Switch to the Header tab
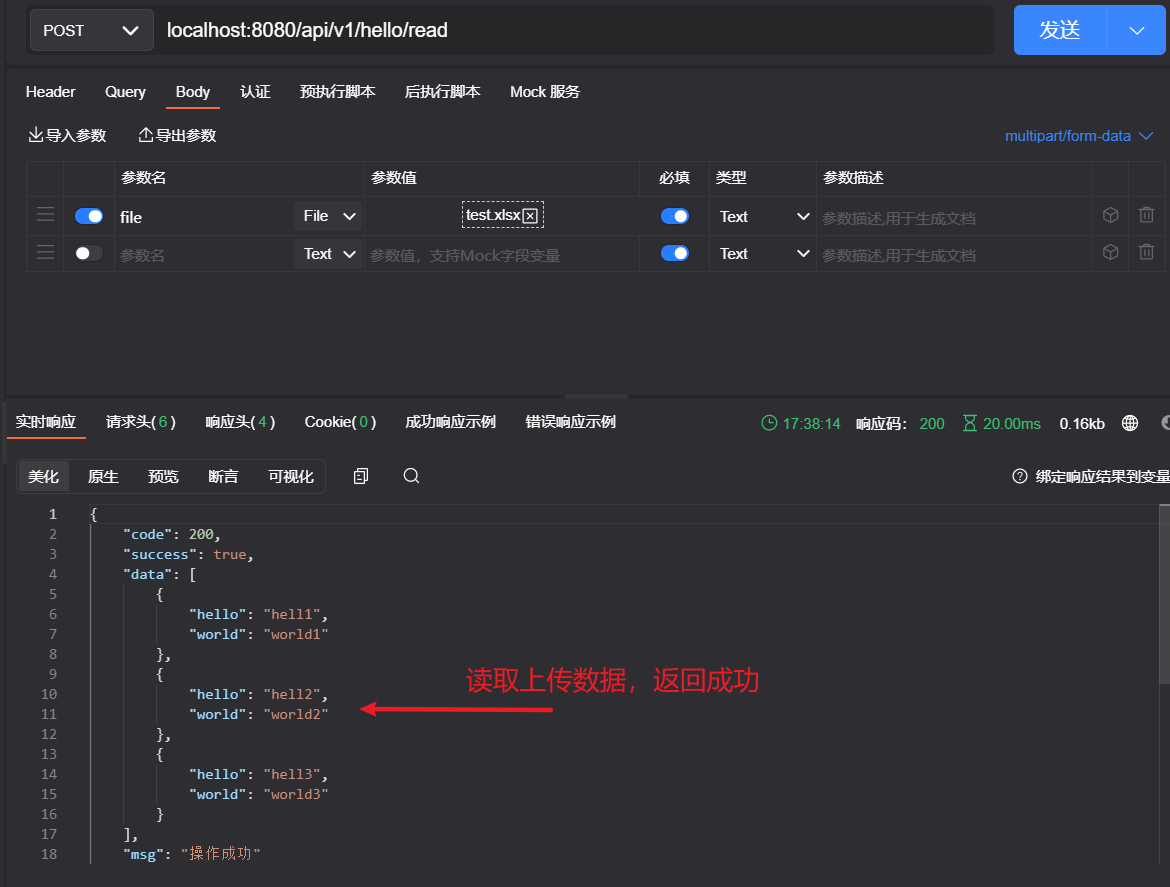Screen dimensions: 1170x887 click(x=50, y=92)
